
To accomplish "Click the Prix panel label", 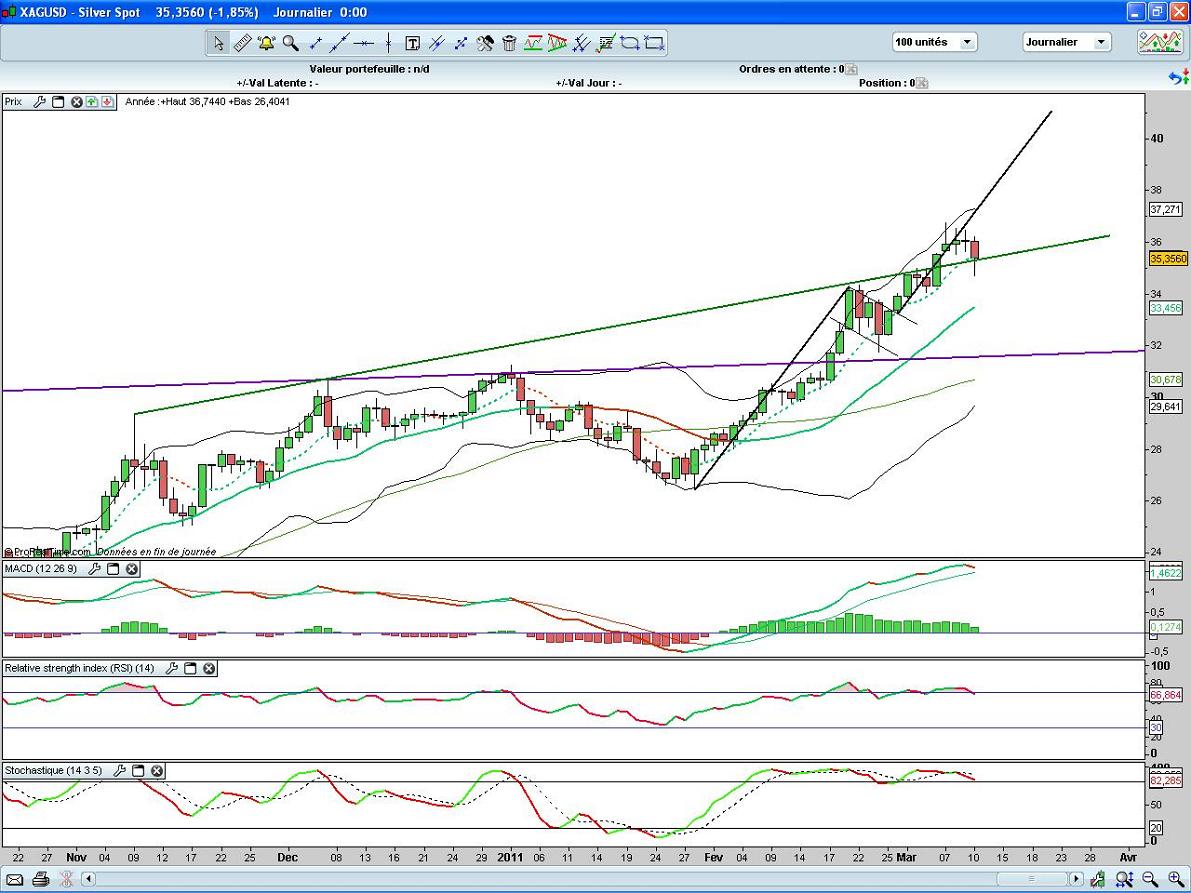I will [14, 102].
